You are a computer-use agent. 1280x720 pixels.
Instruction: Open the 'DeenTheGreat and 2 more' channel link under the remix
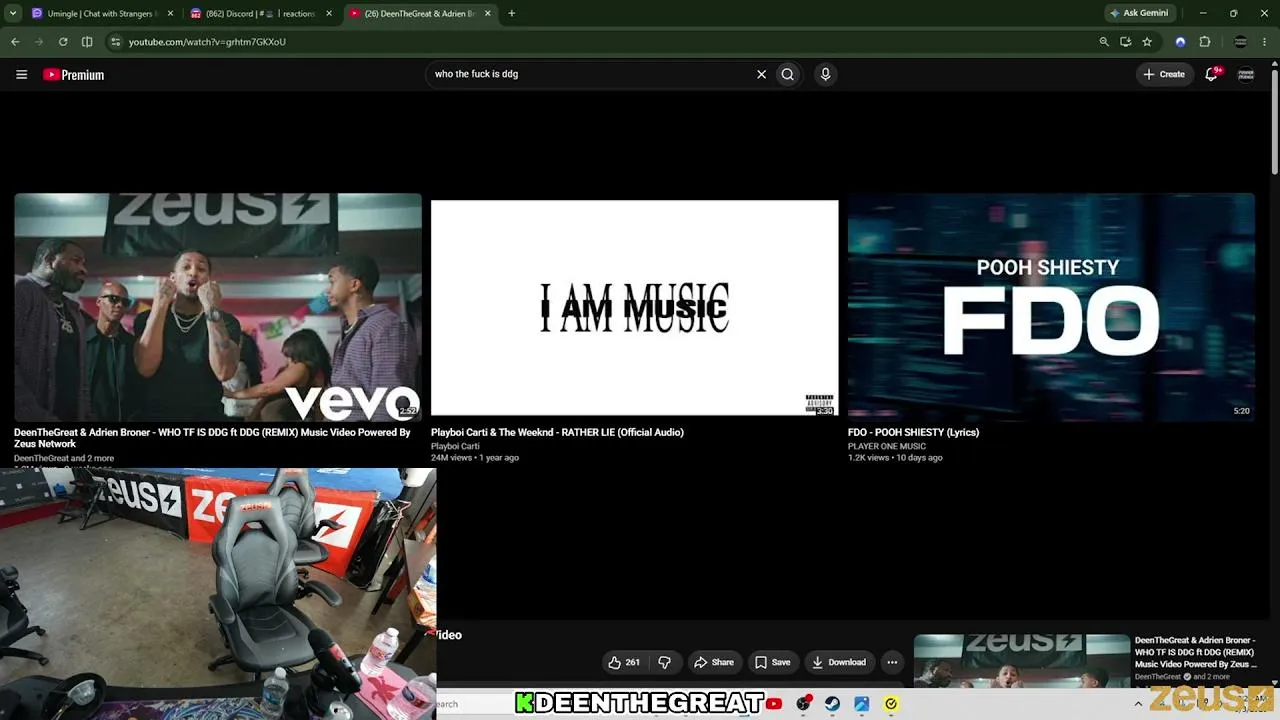click(x=64, y=458)
